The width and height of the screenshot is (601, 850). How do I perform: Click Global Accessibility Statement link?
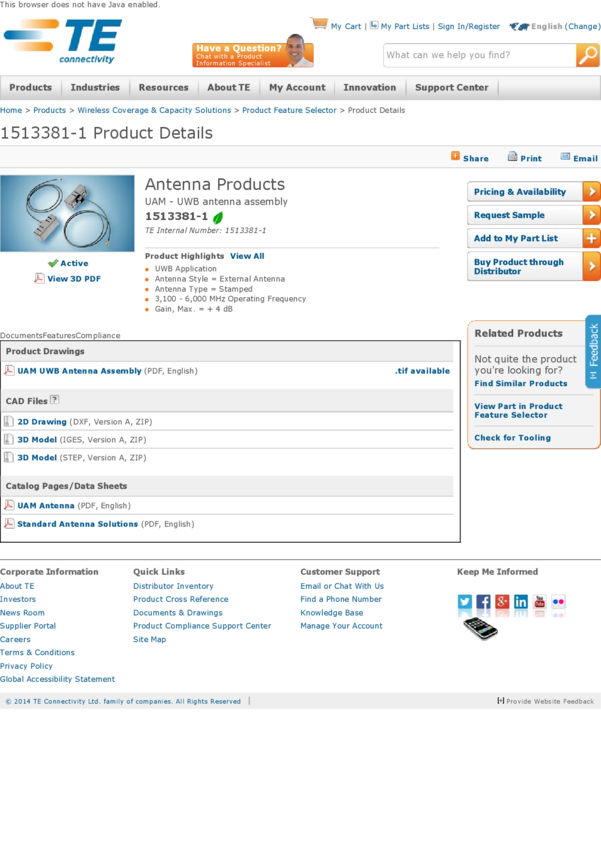click(x=57, y=679)
